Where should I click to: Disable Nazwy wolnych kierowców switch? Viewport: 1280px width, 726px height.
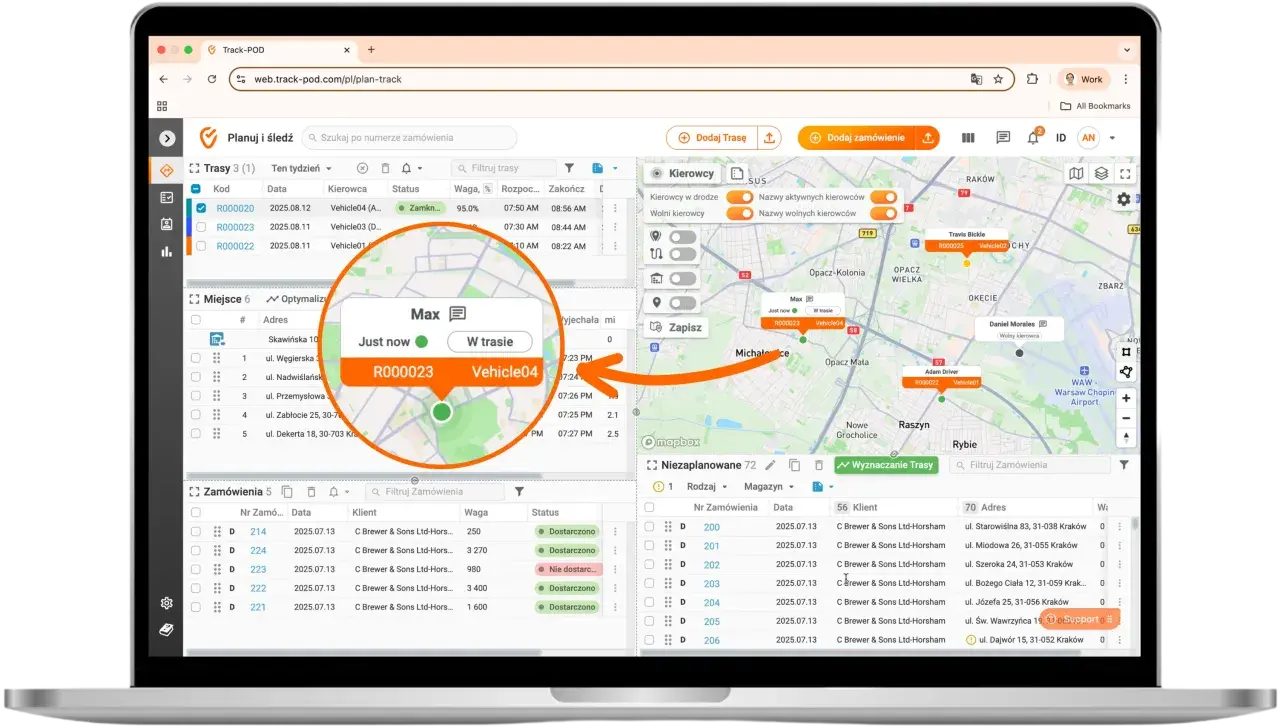tap(884, 213)
